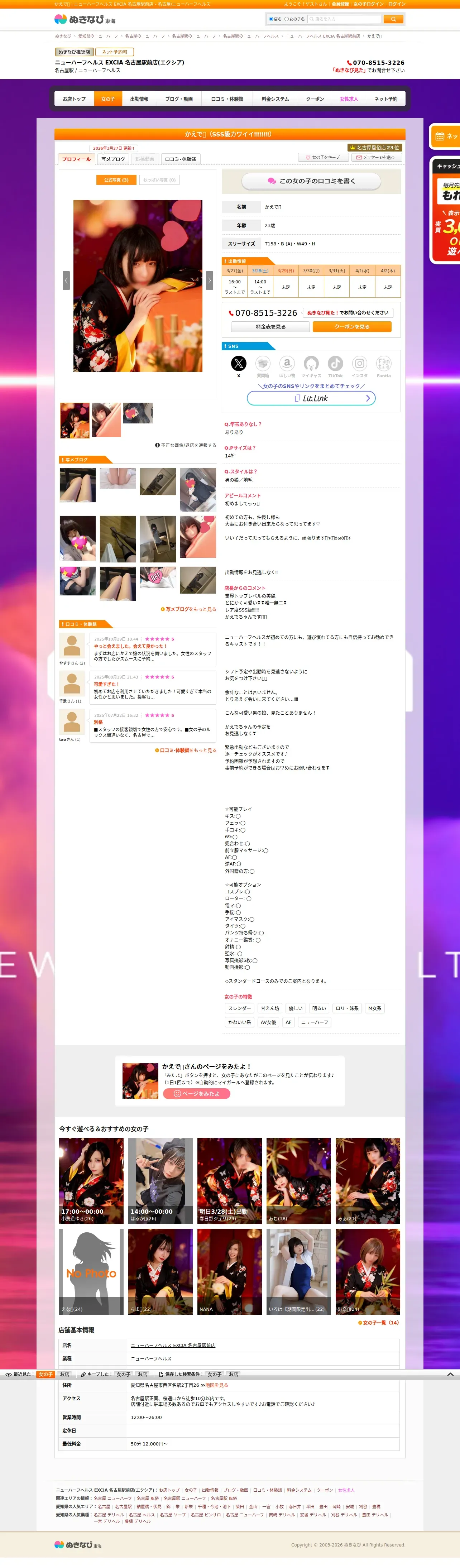
Task: Click the pink ページをみたよ button
Action: click(x=197, y=1094)
